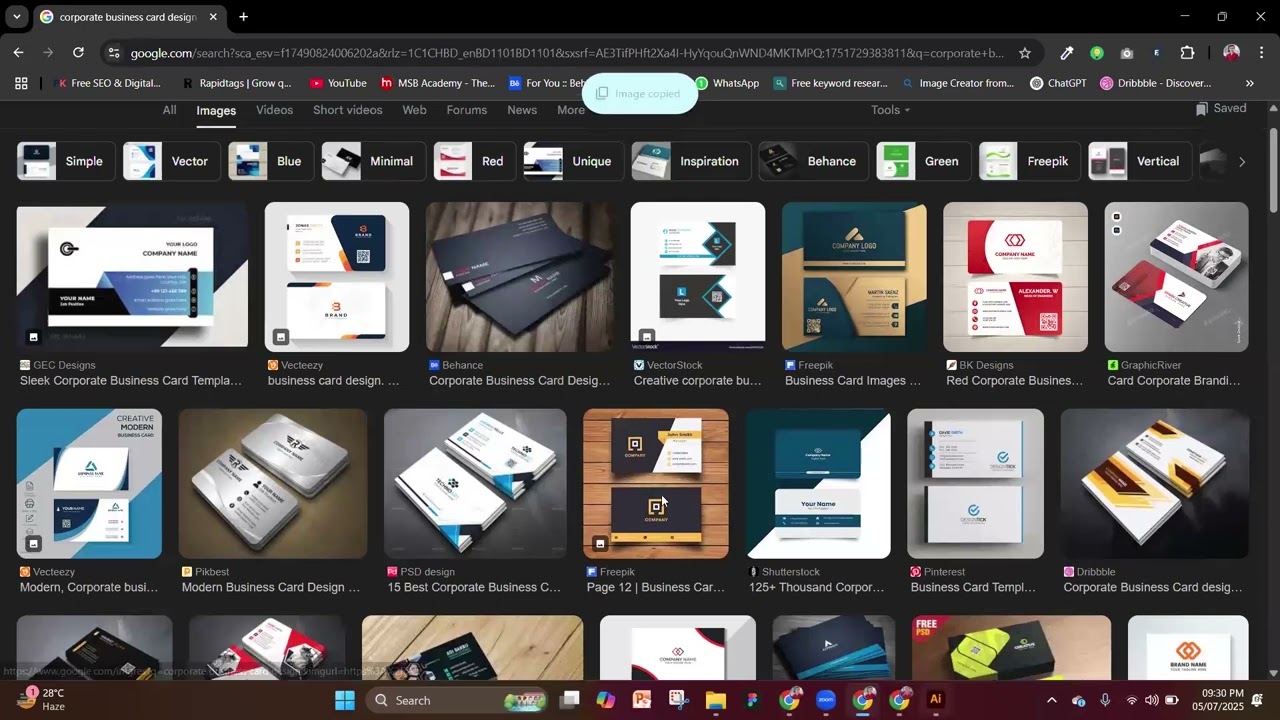Open the GraphicRiver Card Corporate Branding image

tap(1177, 277)
